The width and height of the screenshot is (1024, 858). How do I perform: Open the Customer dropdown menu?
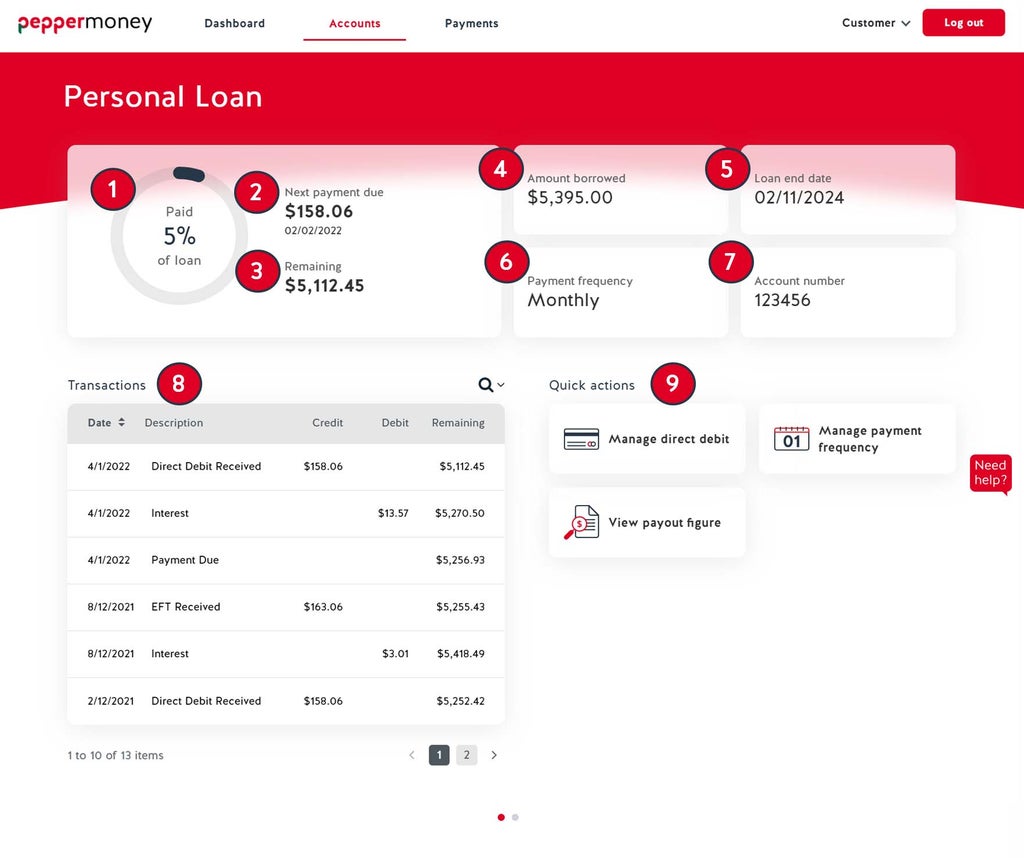pos(875,23)
